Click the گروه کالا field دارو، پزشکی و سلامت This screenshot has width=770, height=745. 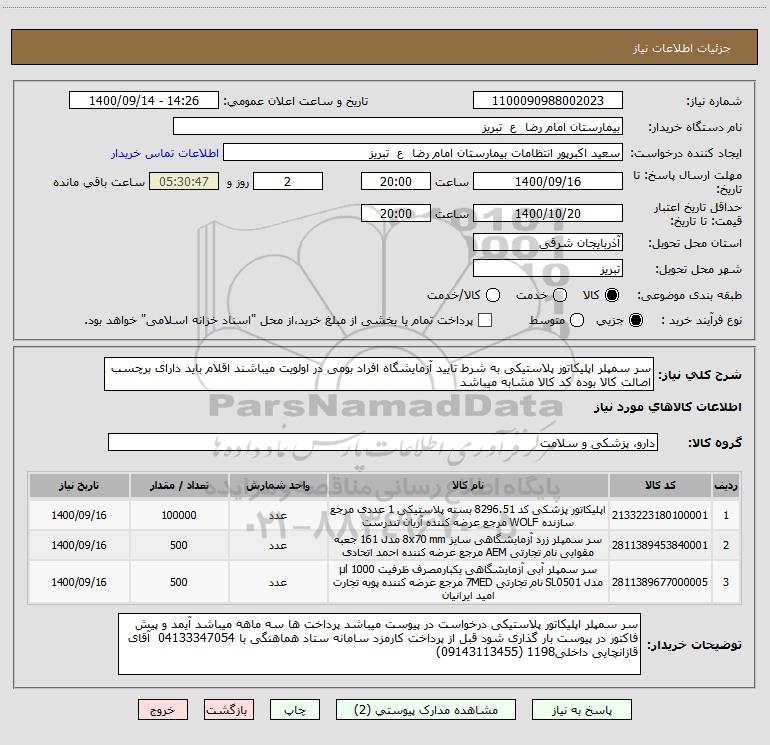pos(383,442)
